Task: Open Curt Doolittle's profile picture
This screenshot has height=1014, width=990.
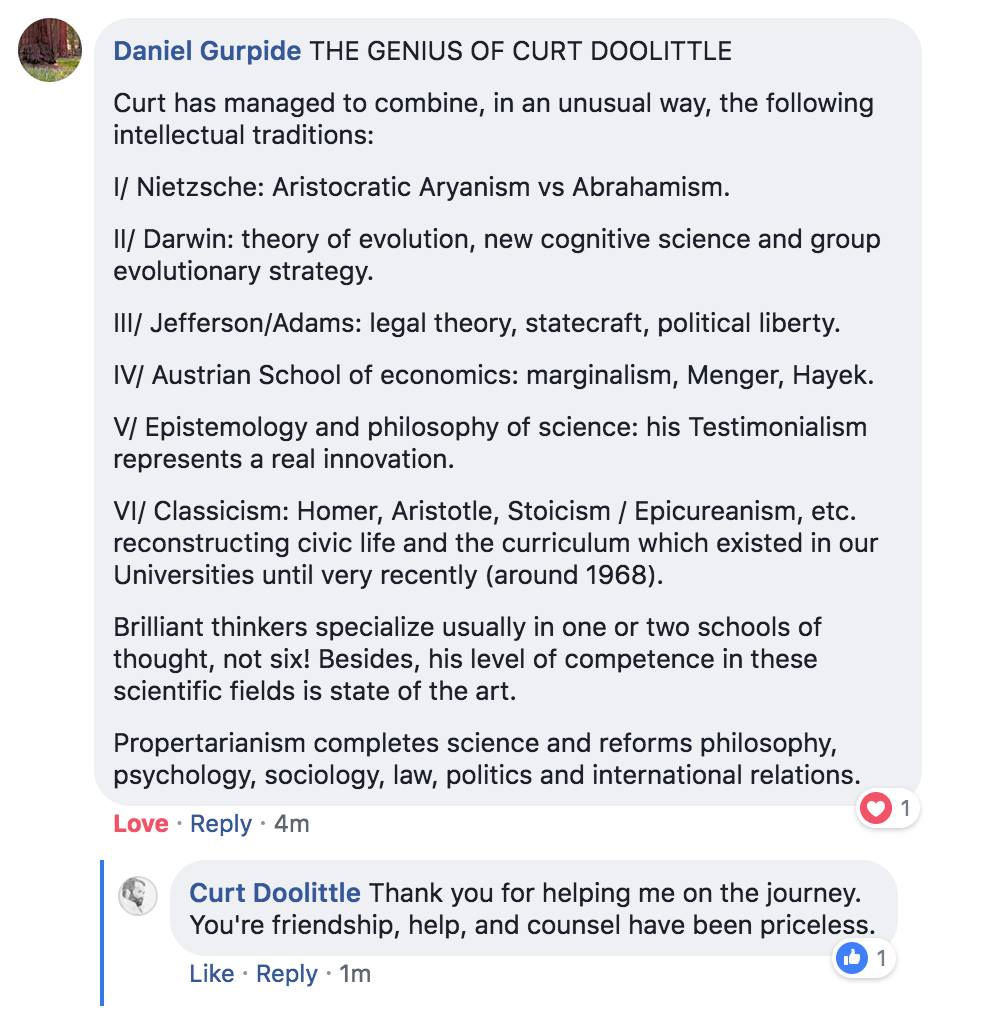Action: pos(138,895)
